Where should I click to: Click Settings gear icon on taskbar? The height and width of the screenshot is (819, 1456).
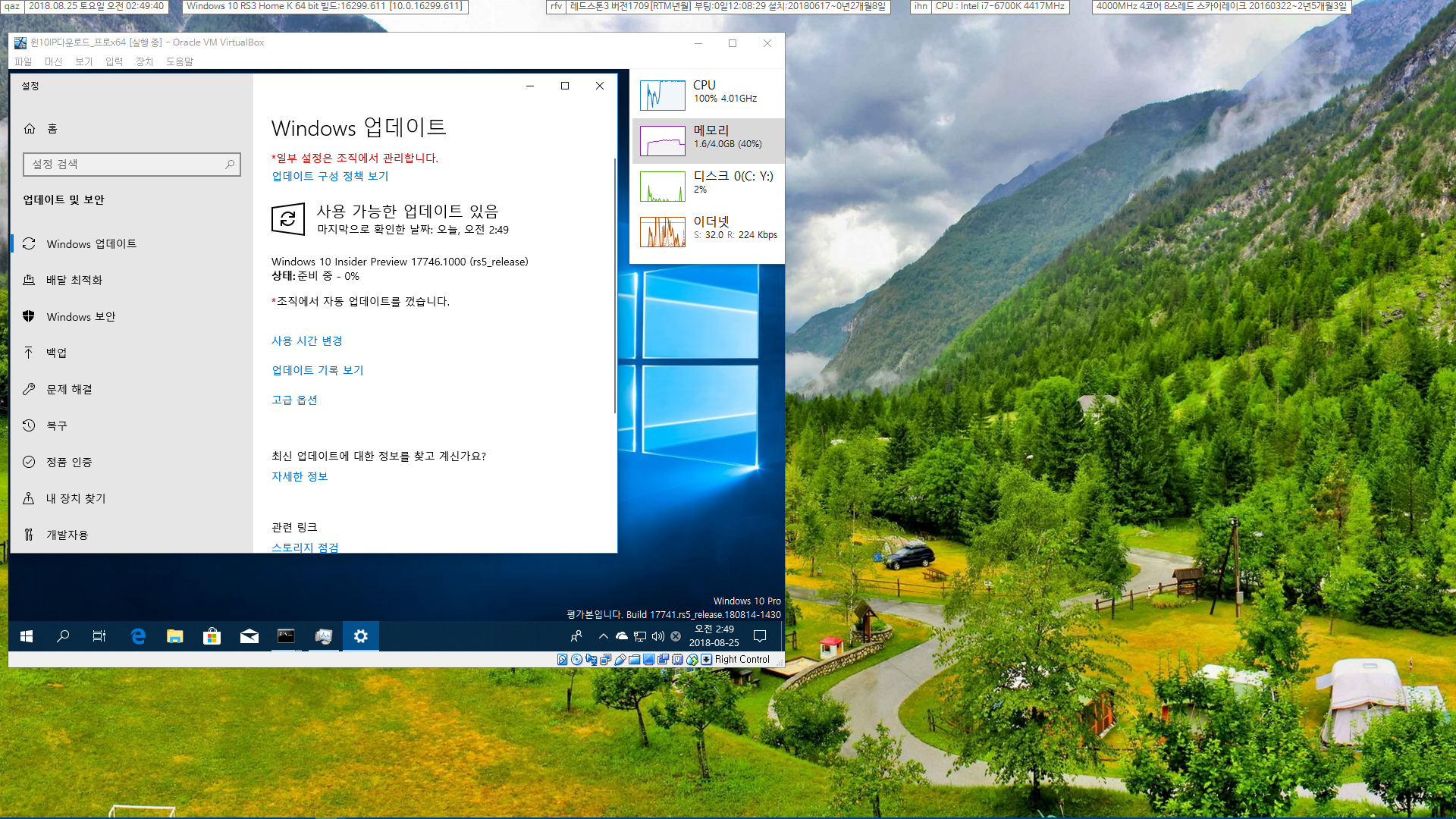361,636
